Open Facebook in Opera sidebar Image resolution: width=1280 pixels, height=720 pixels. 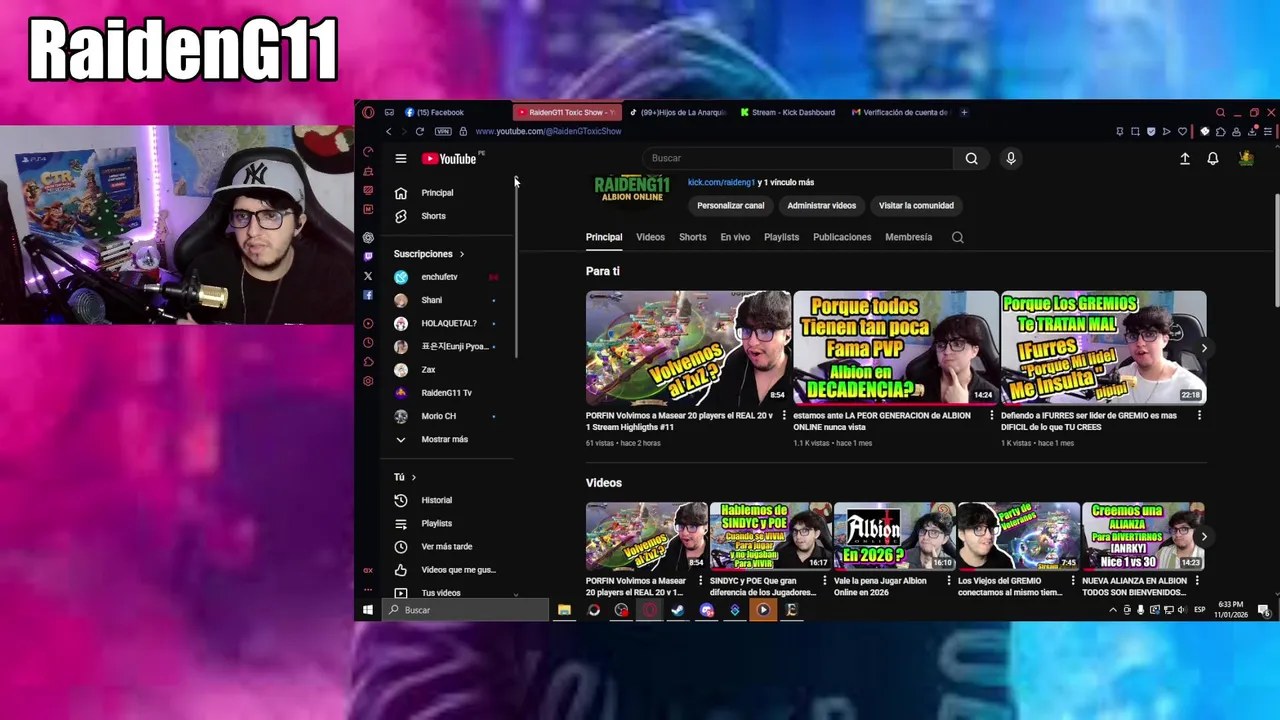[x=368, y=295]
